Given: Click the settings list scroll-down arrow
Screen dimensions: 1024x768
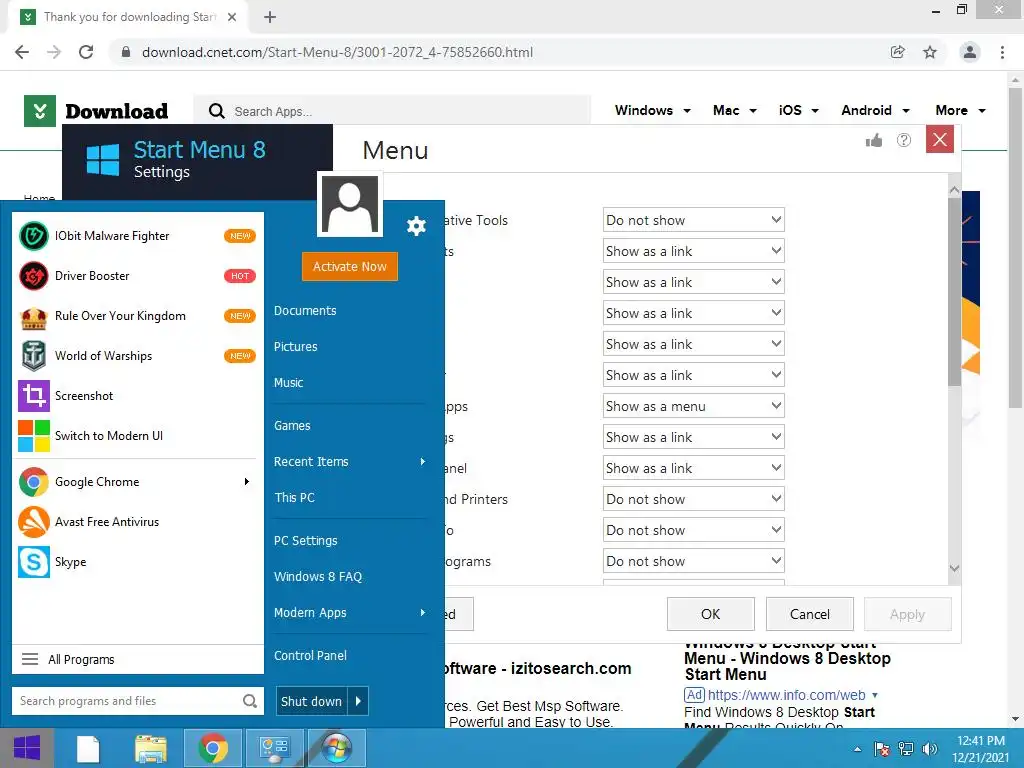Looking at the screenshot, I should (954, 569).
